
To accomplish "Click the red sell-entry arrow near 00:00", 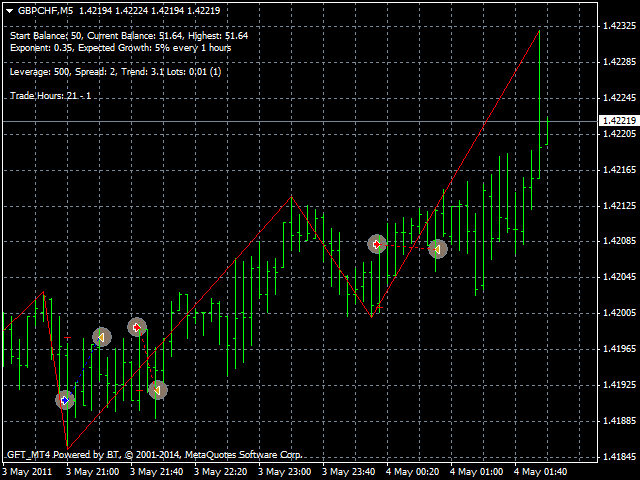I will [x=377, y=244].
